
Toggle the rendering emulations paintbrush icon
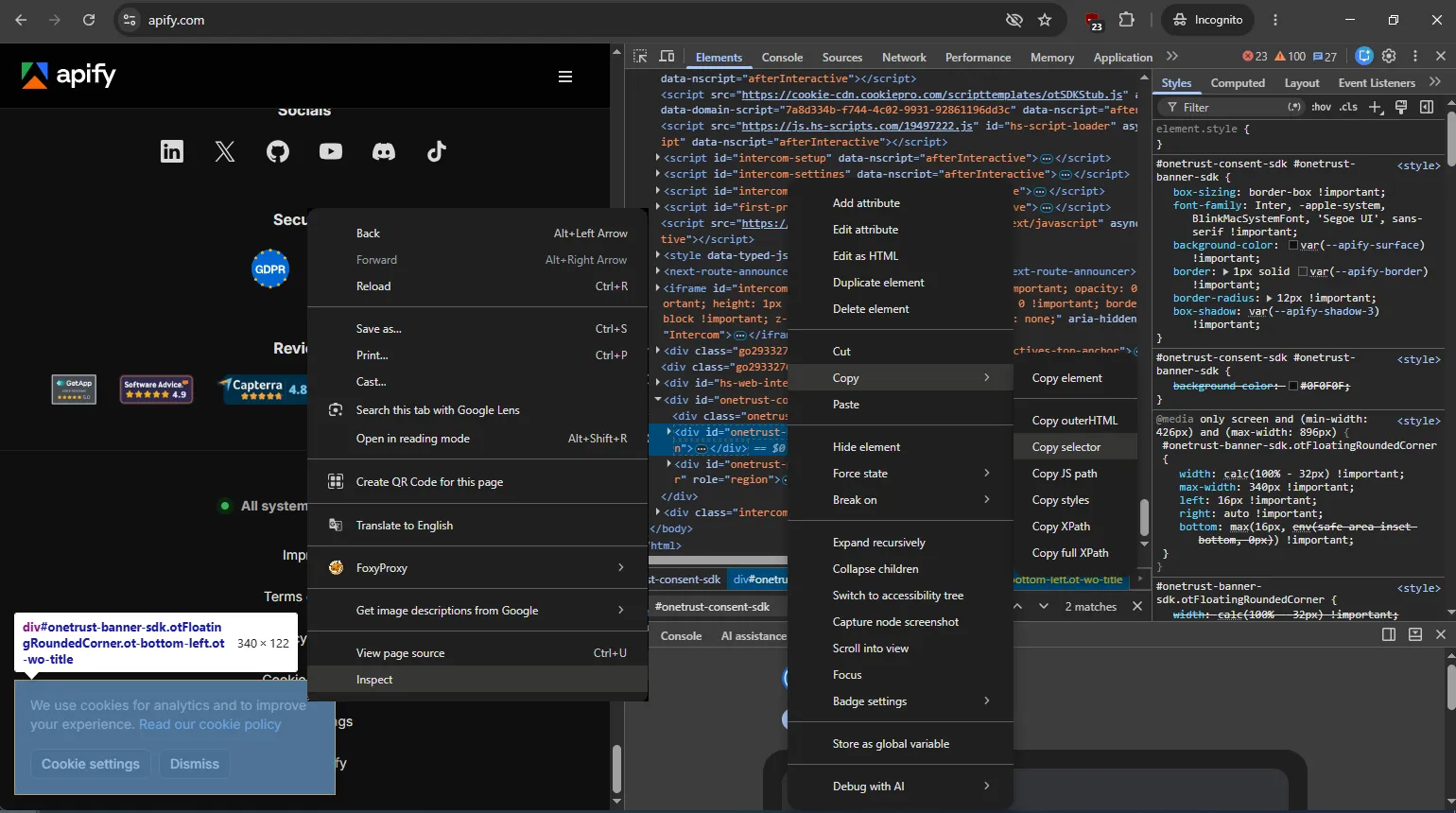[1401, 107]
